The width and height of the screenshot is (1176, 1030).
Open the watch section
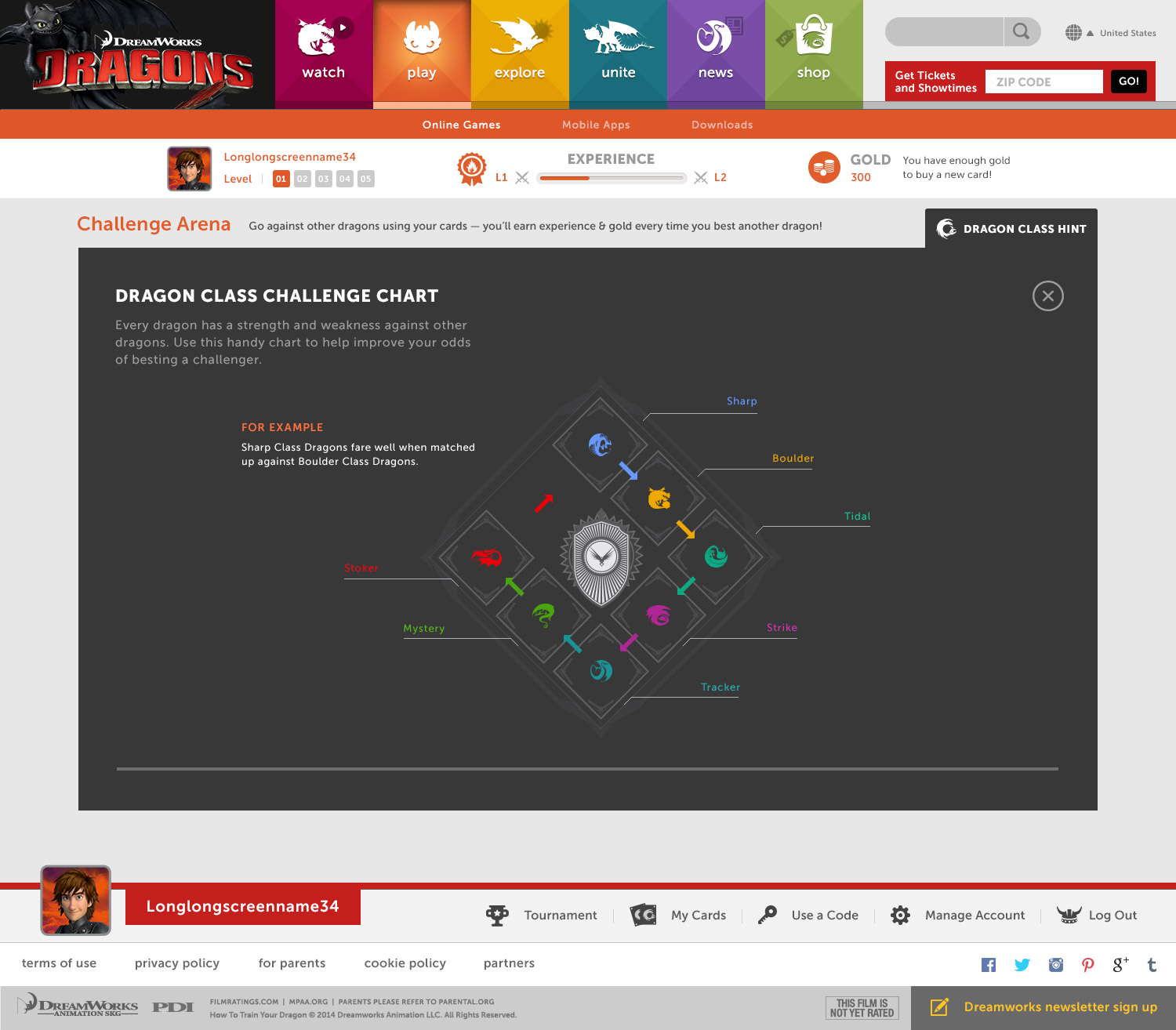pyautogui.click(x=324, y=54)
